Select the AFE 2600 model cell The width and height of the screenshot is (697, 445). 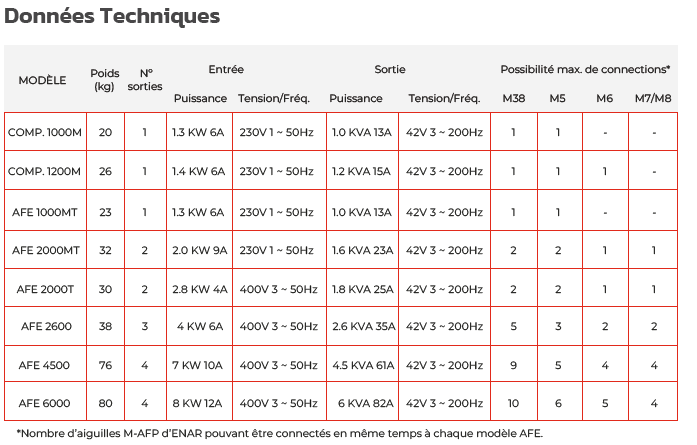pos(44,328)
